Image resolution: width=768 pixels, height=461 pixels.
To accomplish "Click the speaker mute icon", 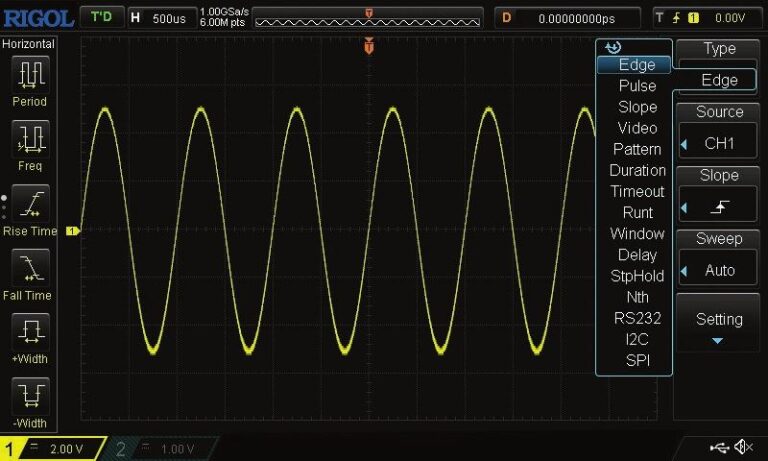I will click(744, 447).
